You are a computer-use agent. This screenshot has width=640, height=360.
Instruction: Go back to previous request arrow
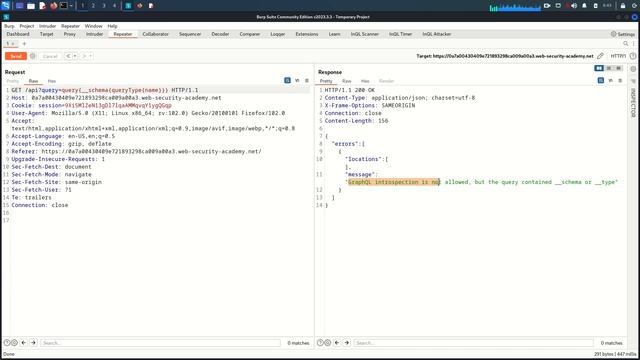68,56
